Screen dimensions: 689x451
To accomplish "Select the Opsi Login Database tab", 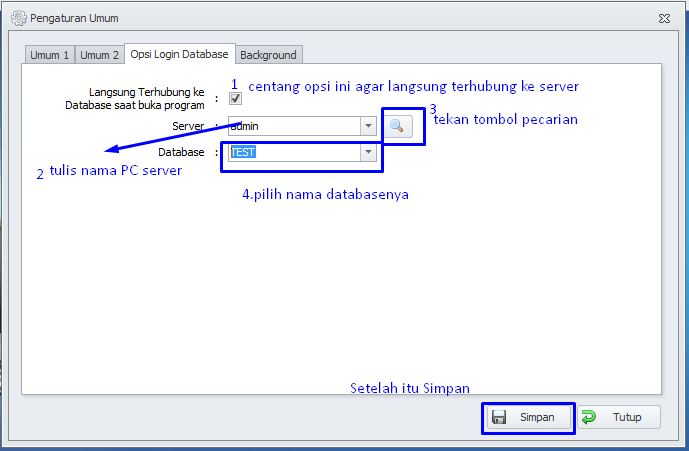I will point(180,54).
